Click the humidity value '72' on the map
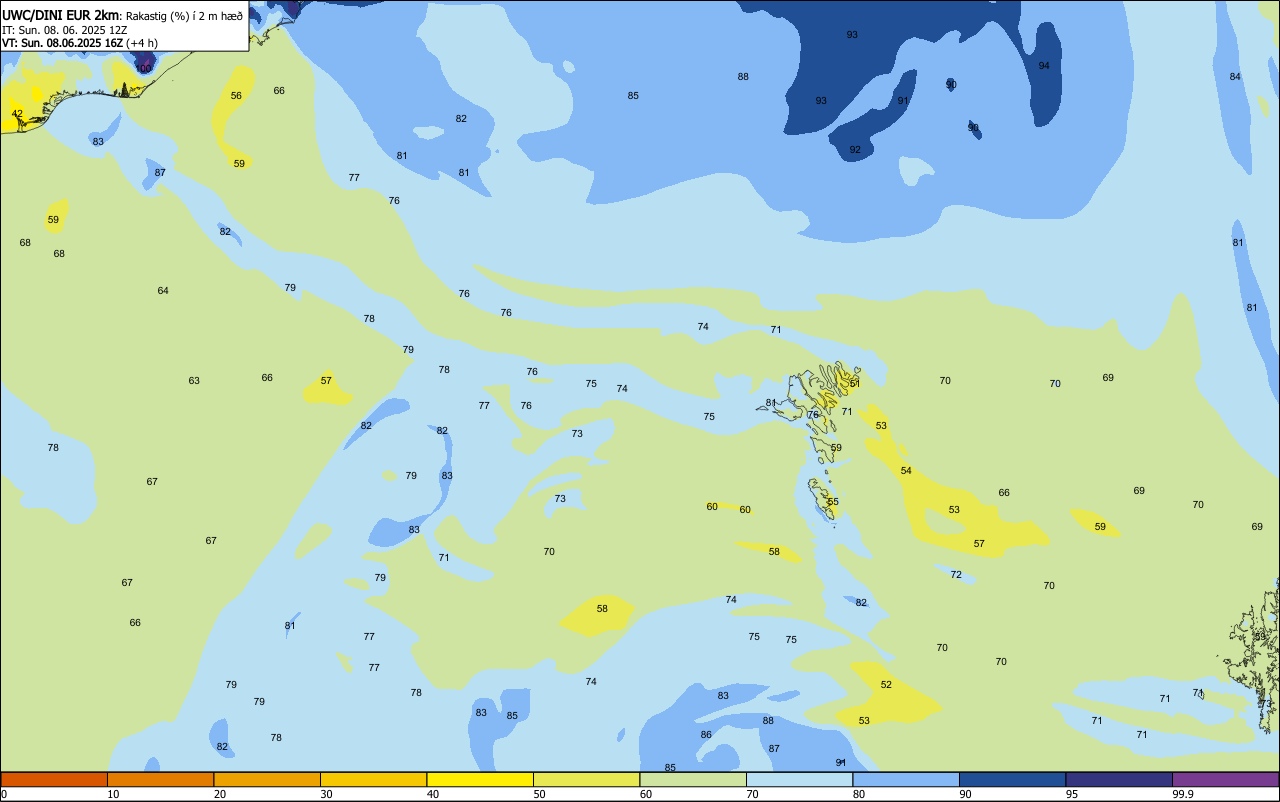Screen dimensions: 1280x802 [x=956, y=575]
